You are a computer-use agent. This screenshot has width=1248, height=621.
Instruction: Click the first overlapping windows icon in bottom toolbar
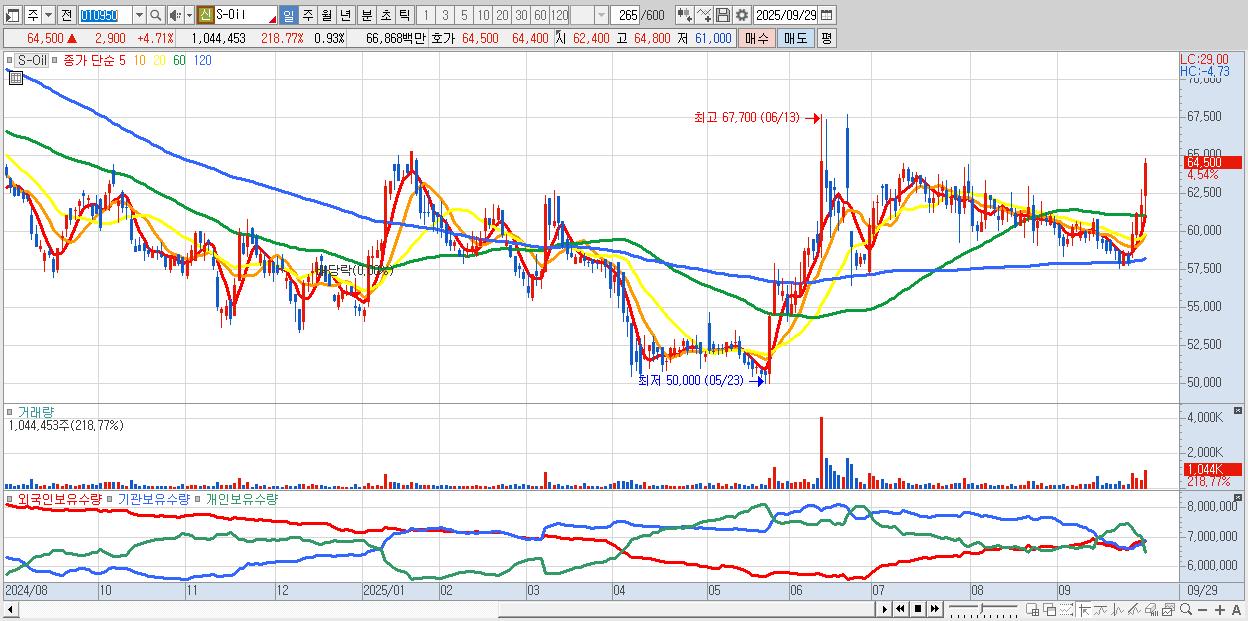tap(1033, 610)
